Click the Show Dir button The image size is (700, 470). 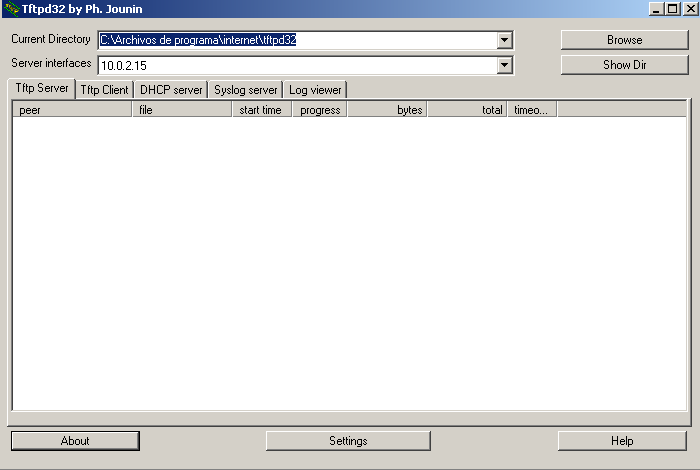pyautogui.click(x=624, y=65)
